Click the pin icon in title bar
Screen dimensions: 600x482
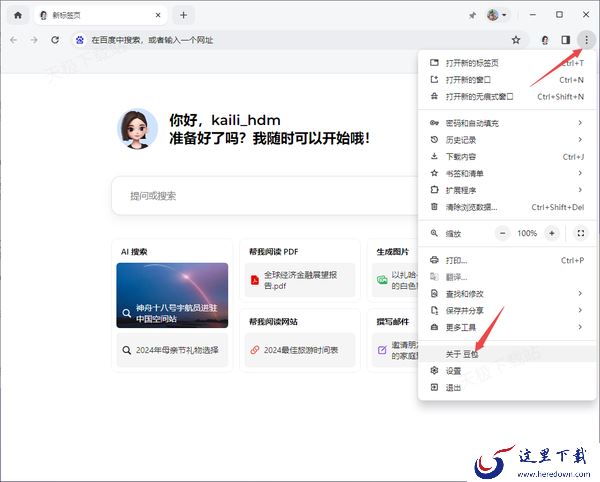pyautogui.click(x=472, y=15)
